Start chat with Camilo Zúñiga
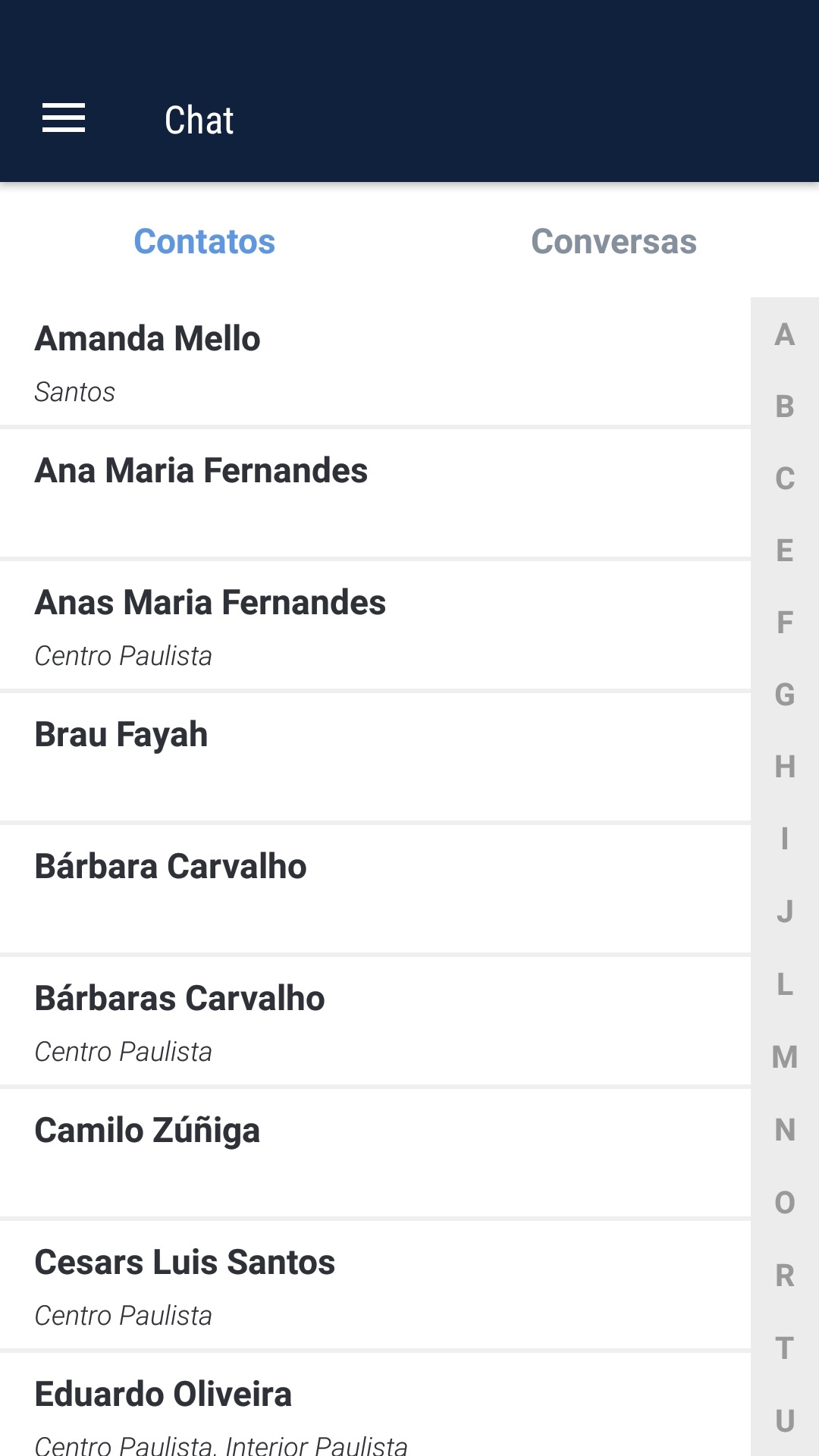This screenshot has height=1456, width=819. (x=375, y=1153)
